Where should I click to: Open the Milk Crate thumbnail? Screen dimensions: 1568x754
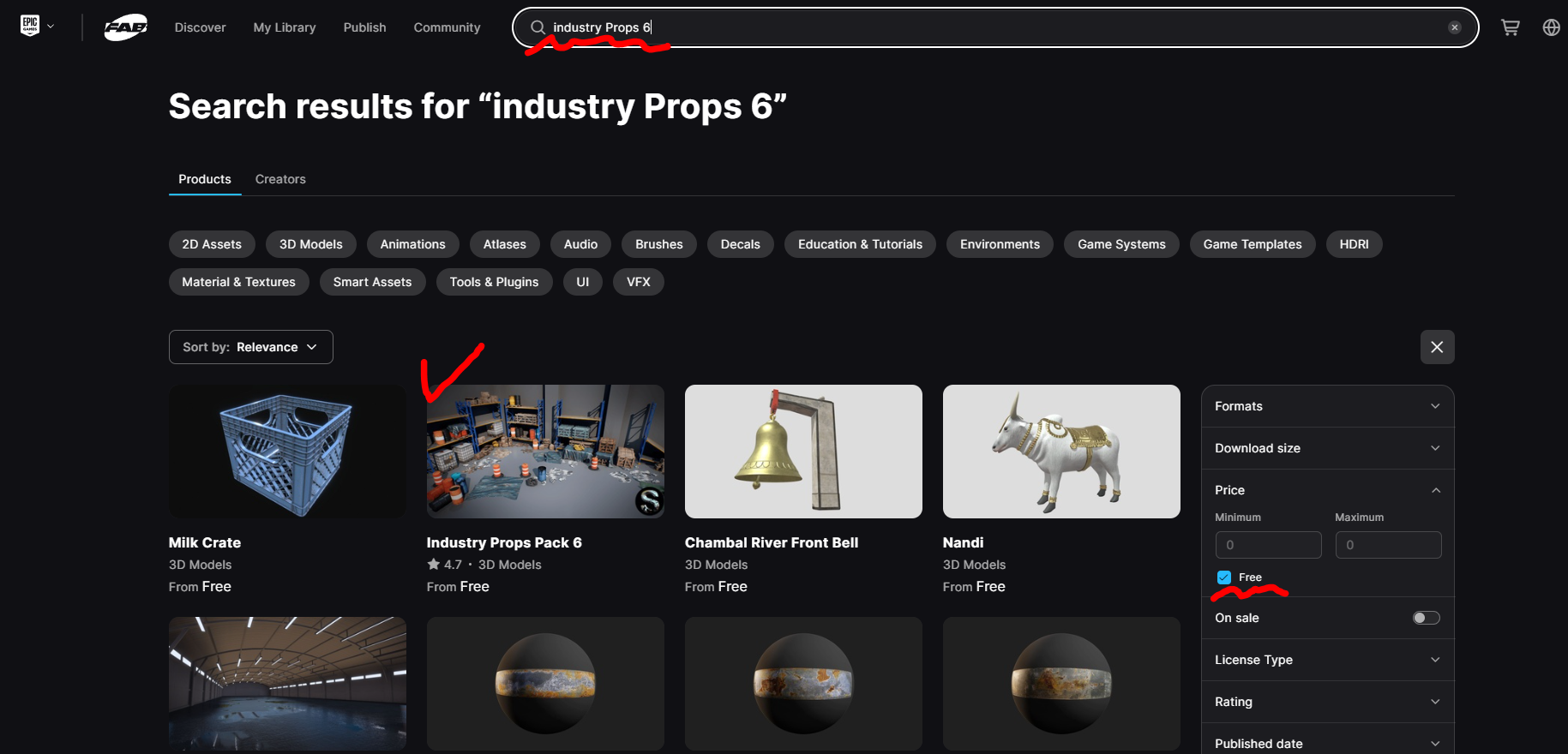[x=287, y=452]
